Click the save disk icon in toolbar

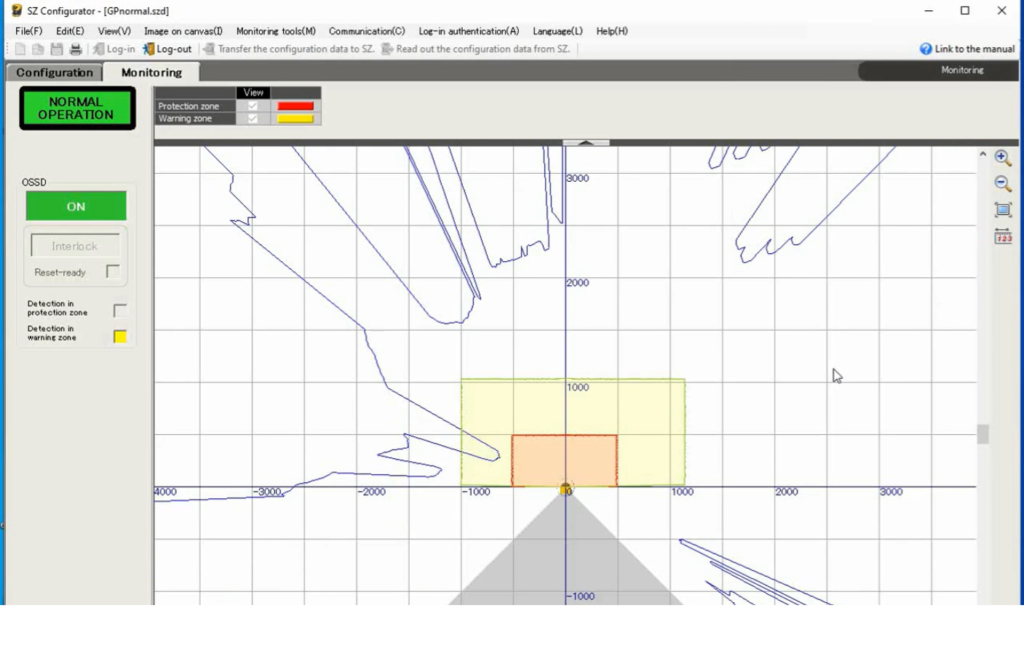pyautogui.click(x=56, y=49)
